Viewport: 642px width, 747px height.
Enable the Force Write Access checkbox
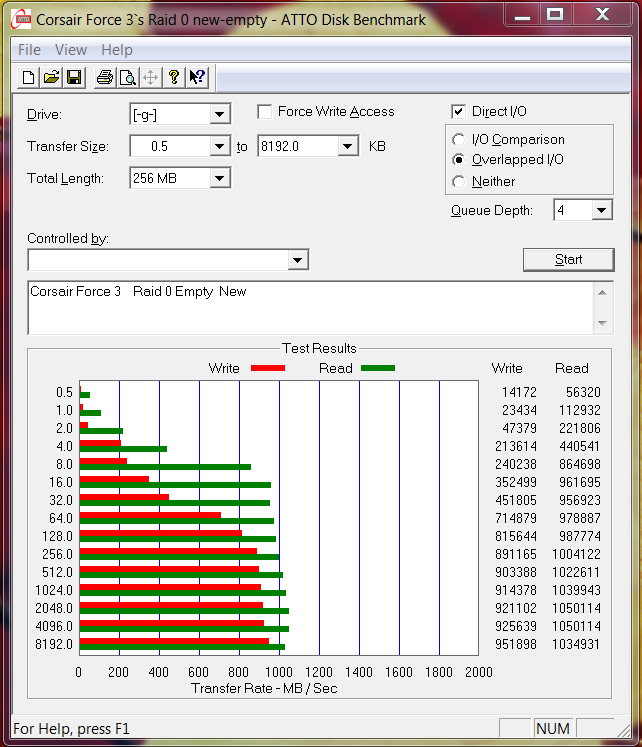click(x=265, y=112)
